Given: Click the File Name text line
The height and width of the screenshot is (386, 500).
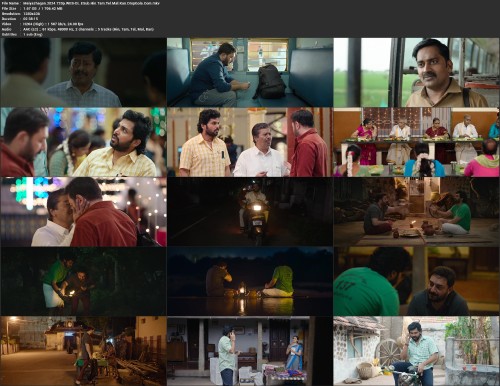Looking at the screenshot, I should tap(81, 3).
